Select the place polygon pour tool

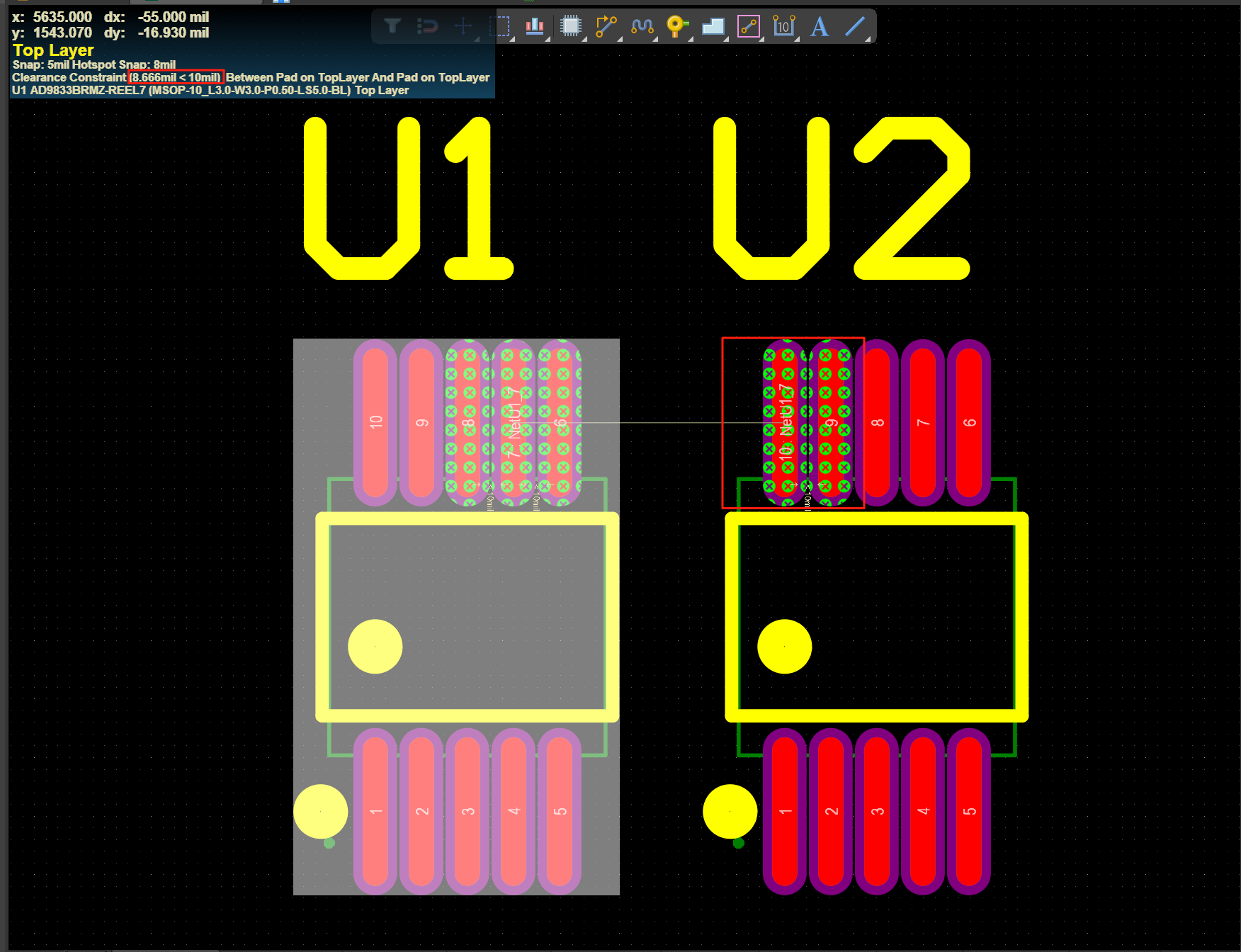(x=713, y=27)
